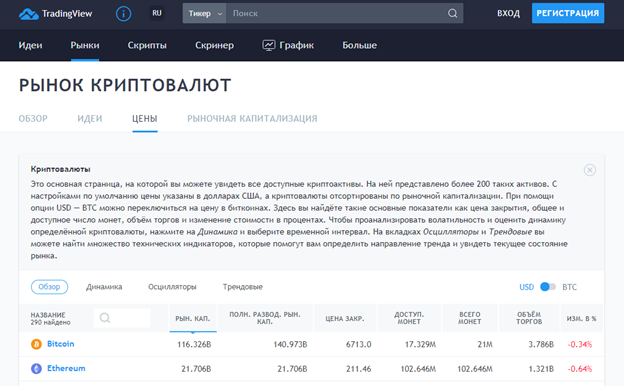Sort by ВСЕГО МОНЕТ column
Viewport: 624px width, 386px height.
tap(470, 318)
